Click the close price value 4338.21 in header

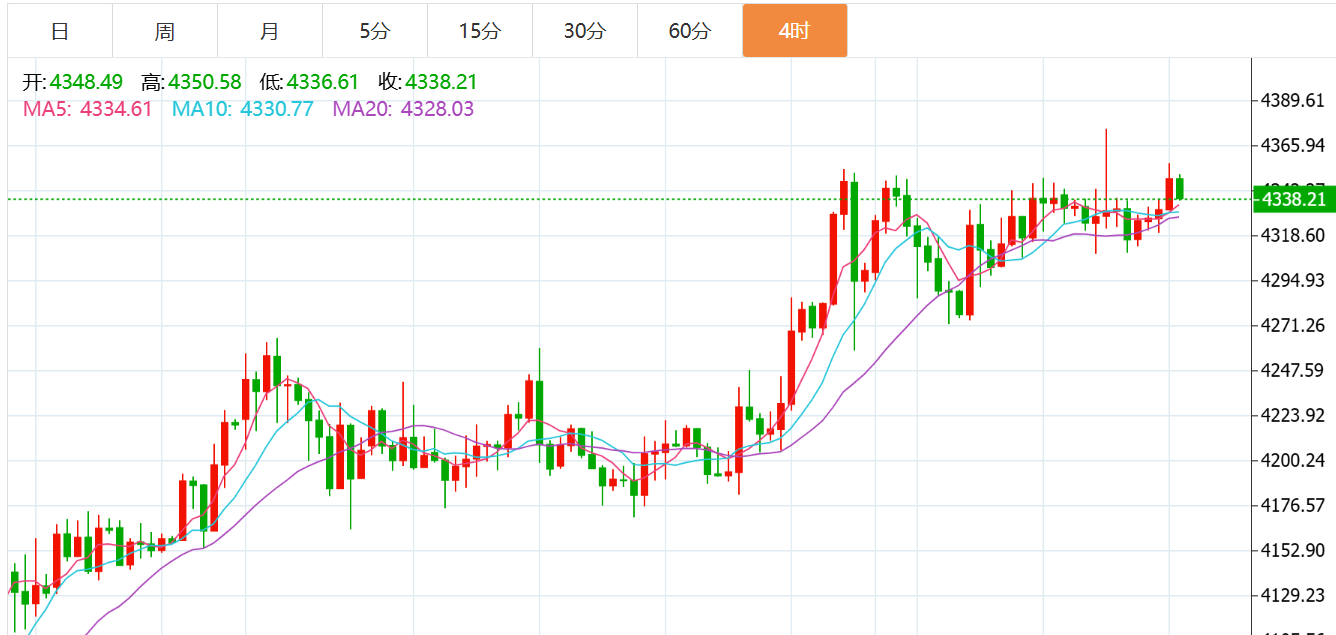click(x=441, y=83)
